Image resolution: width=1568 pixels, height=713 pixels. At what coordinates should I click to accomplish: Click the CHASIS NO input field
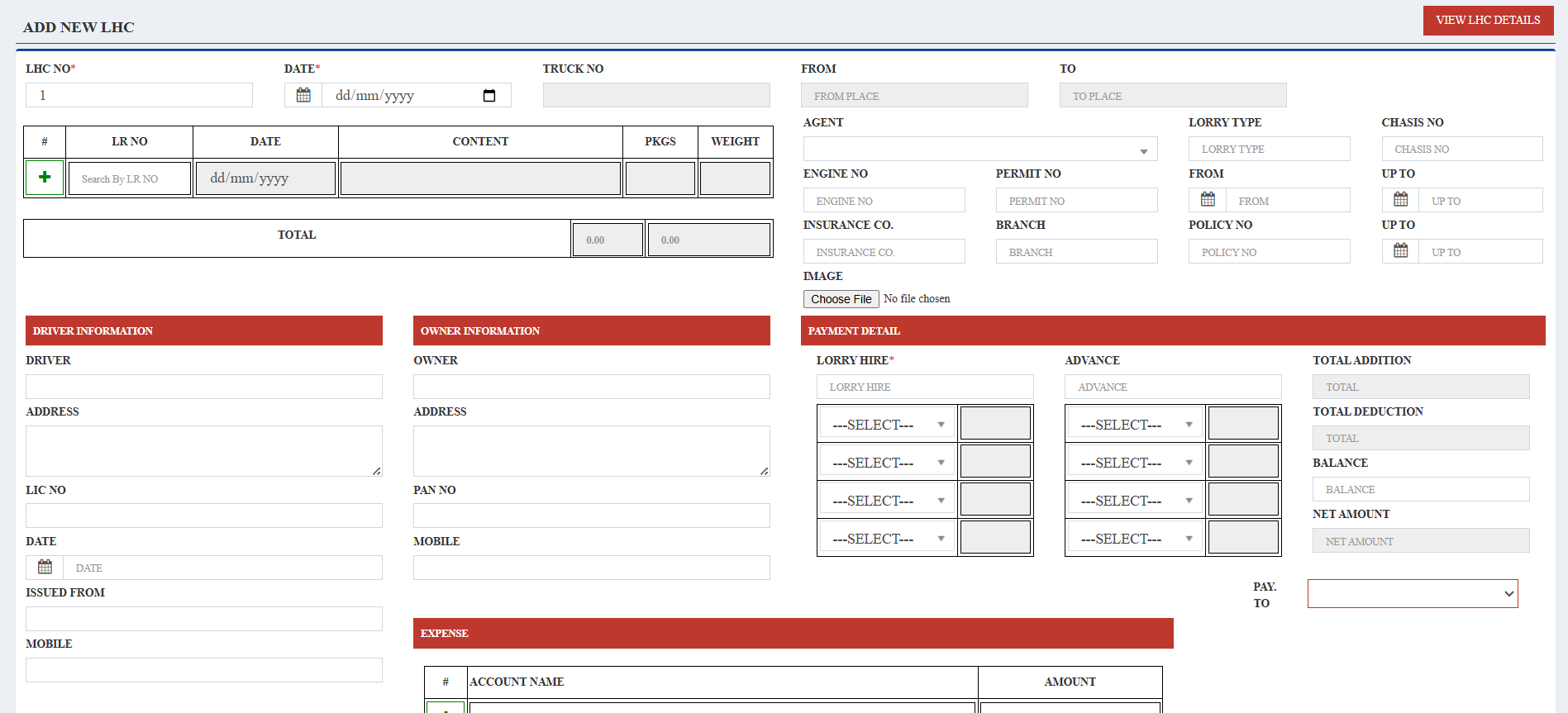(x=1461, y=149)
